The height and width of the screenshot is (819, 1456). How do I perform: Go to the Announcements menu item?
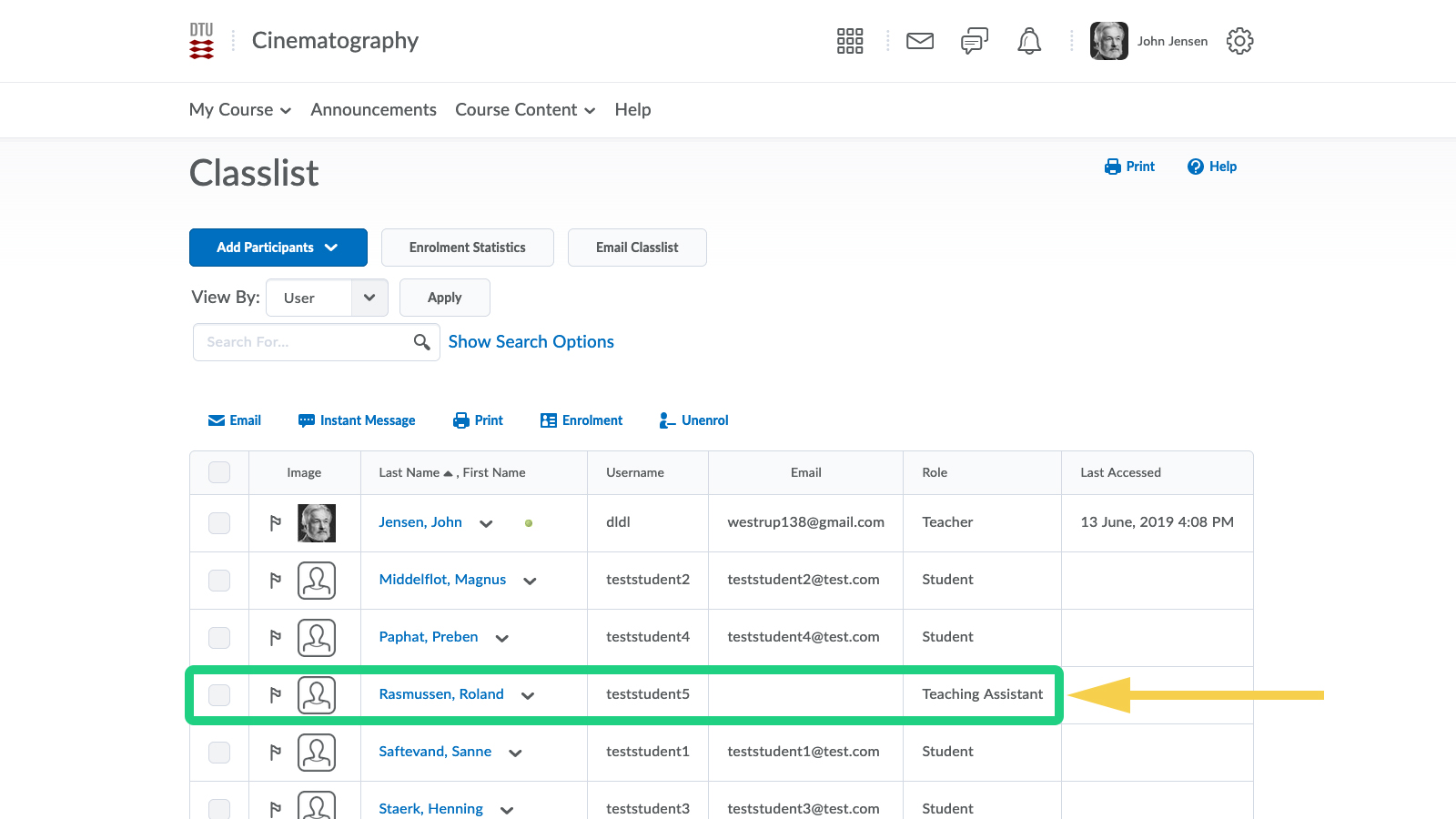(x=373, y=110)
